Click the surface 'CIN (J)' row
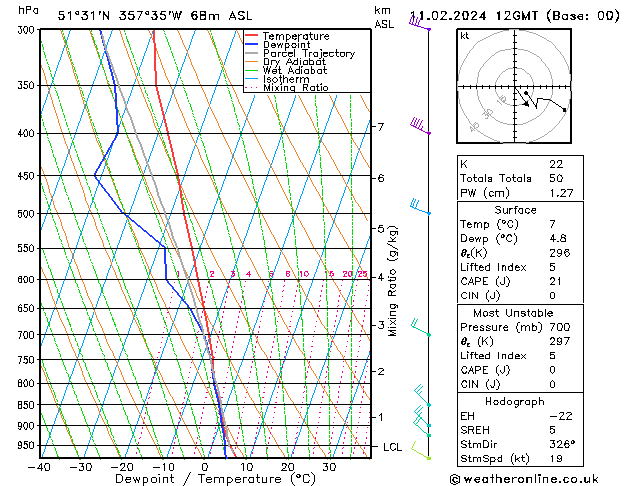629x486 pixels. 520,296
